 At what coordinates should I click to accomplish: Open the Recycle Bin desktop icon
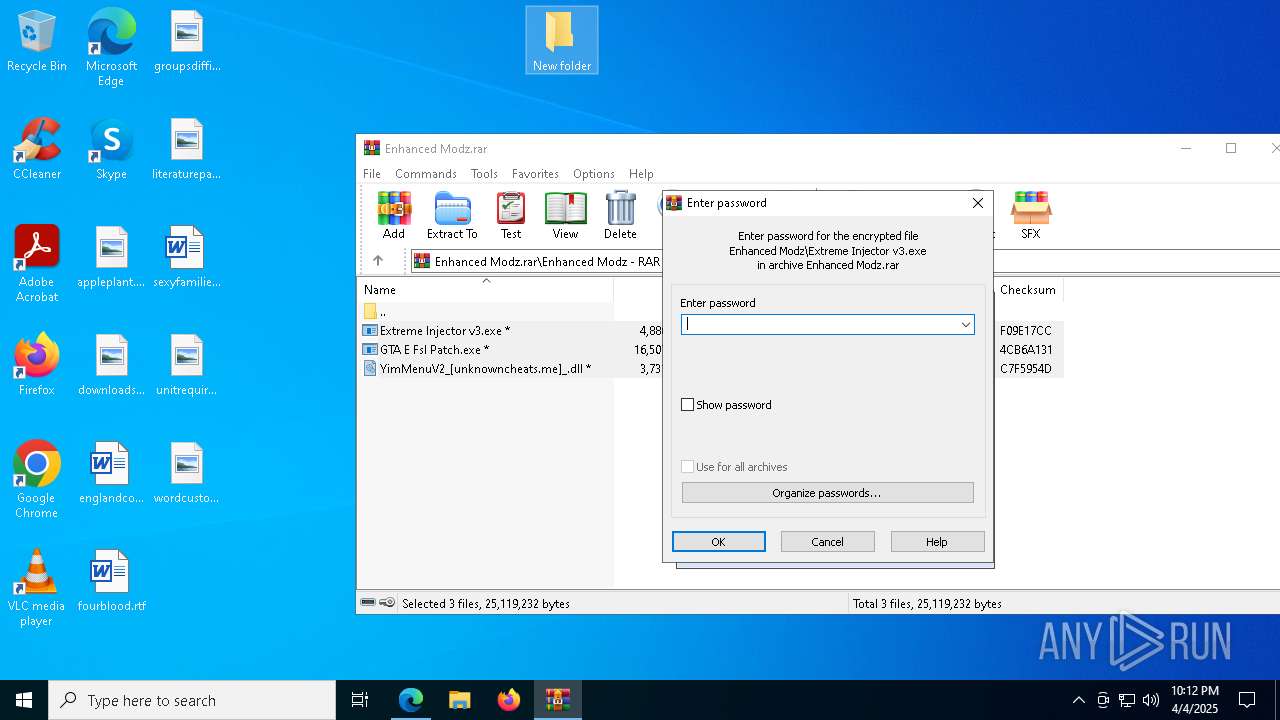coord(37,41)
